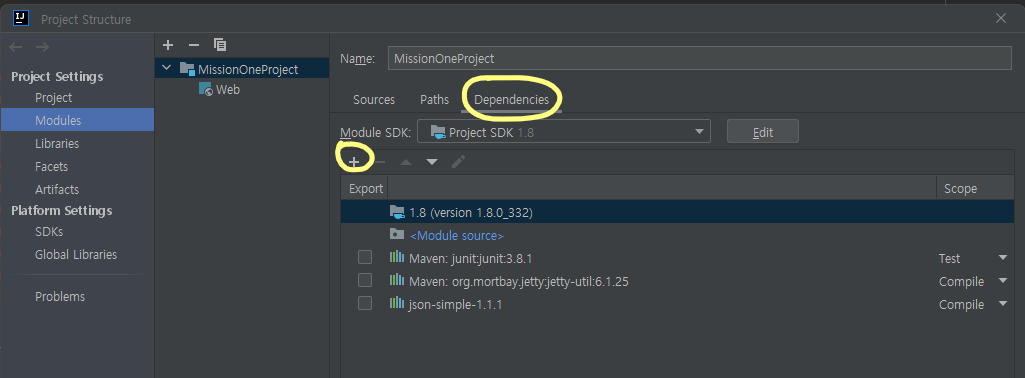Toggle export checkbox for json-simple-1.1.1
The image size is (1025, 378).
click(x=365, y=303)
